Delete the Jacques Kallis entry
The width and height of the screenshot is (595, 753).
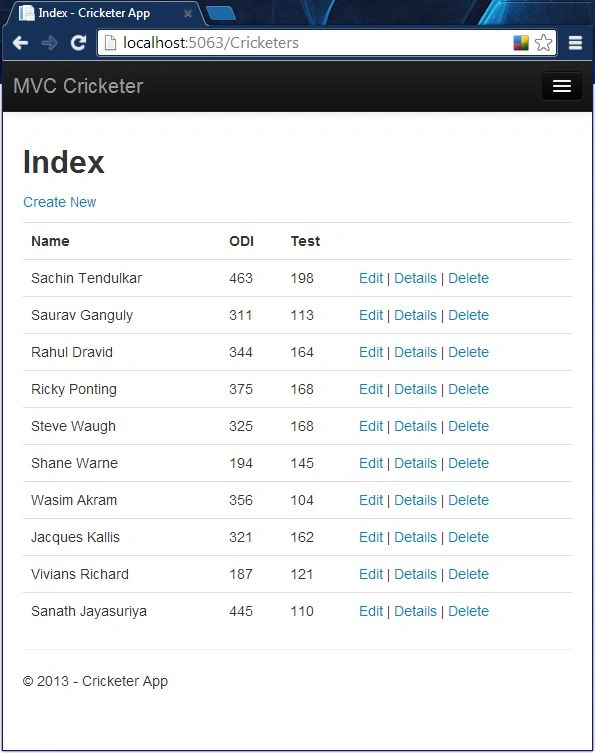click(468, 537)
